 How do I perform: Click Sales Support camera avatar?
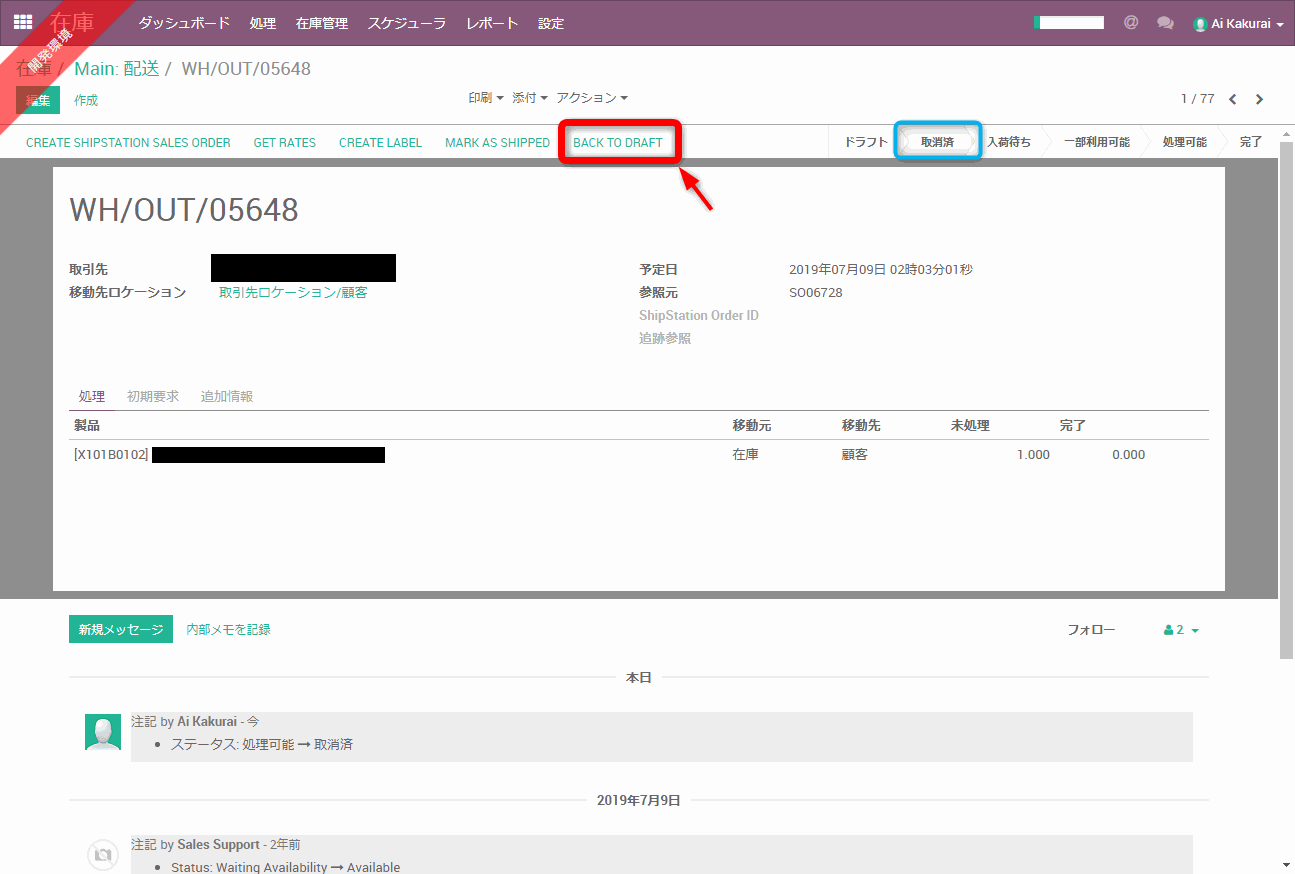point(103,854)
